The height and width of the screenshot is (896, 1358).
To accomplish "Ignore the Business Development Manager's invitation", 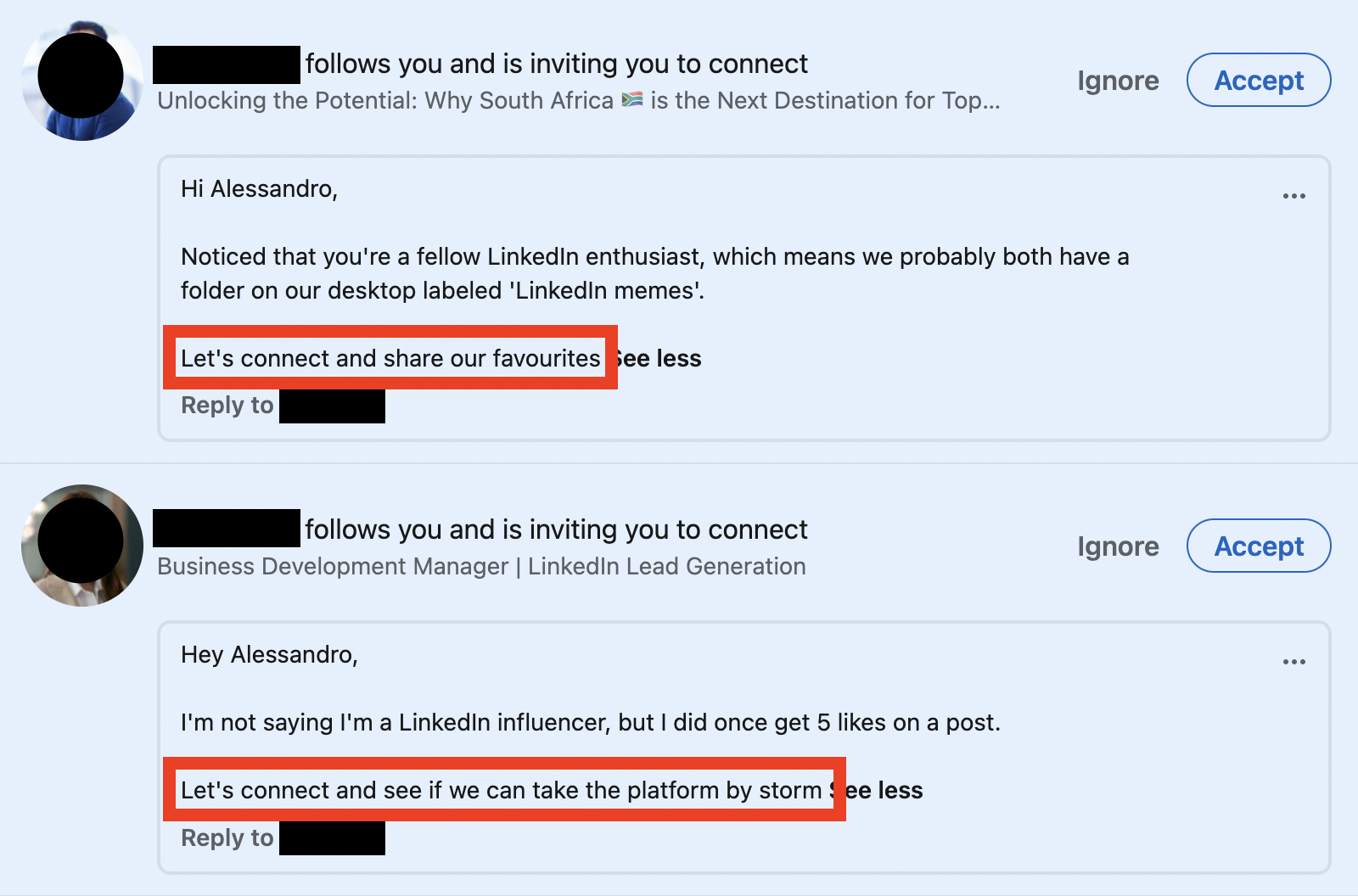I will (x=1118, y=546).
